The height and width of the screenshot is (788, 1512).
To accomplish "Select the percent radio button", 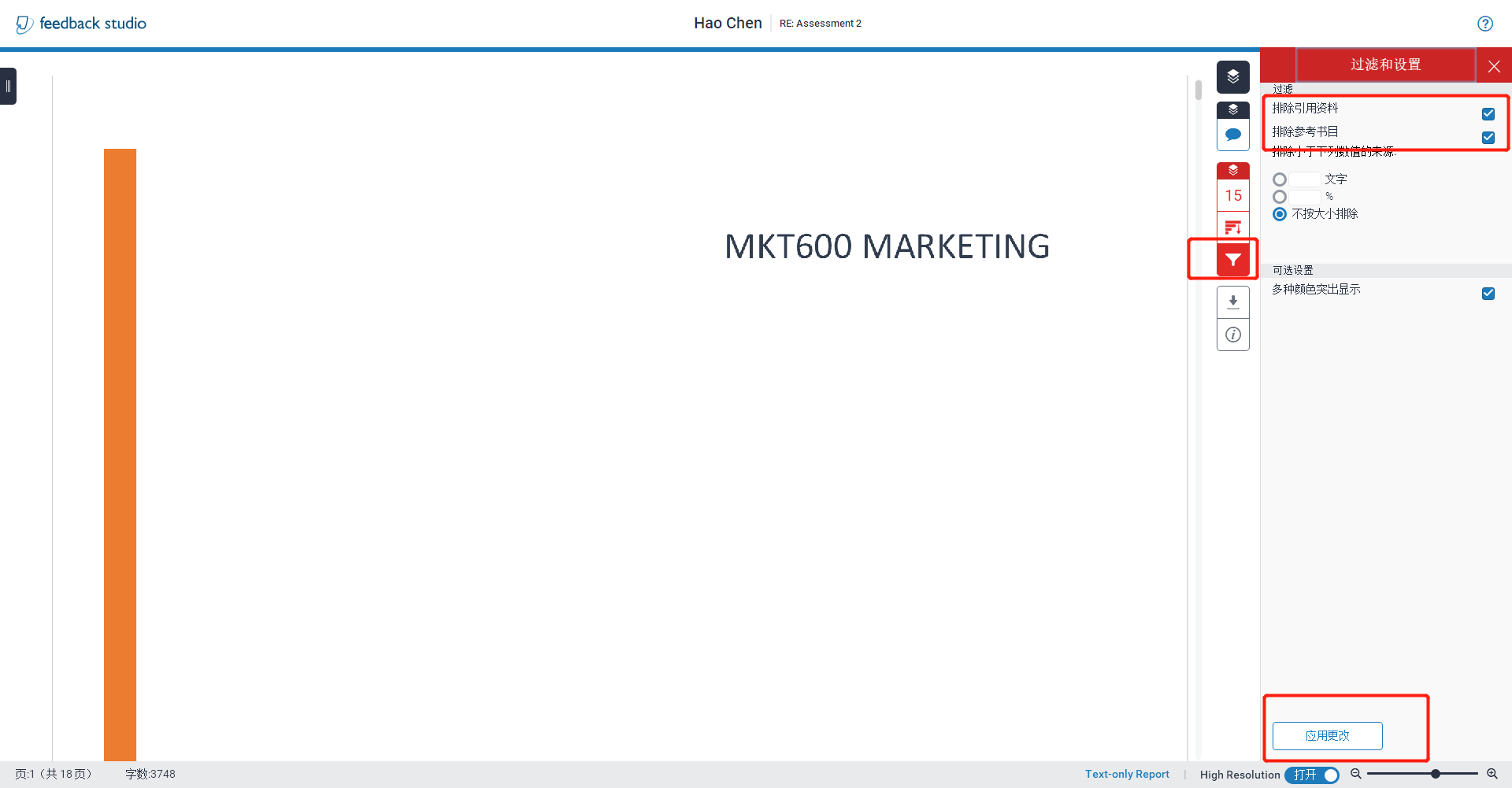I will coord(1280,197).
